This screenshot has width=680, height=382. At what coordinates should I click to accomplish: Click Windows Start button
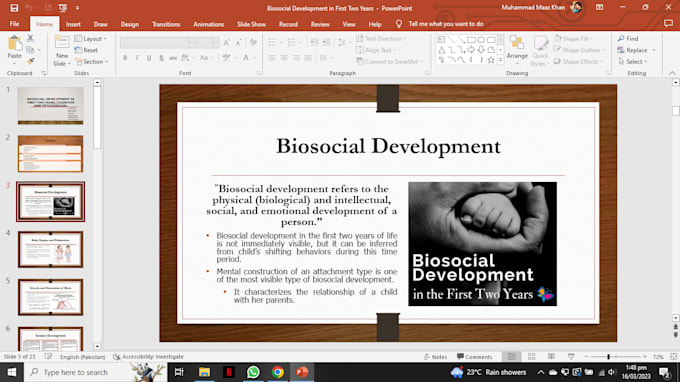12,372
